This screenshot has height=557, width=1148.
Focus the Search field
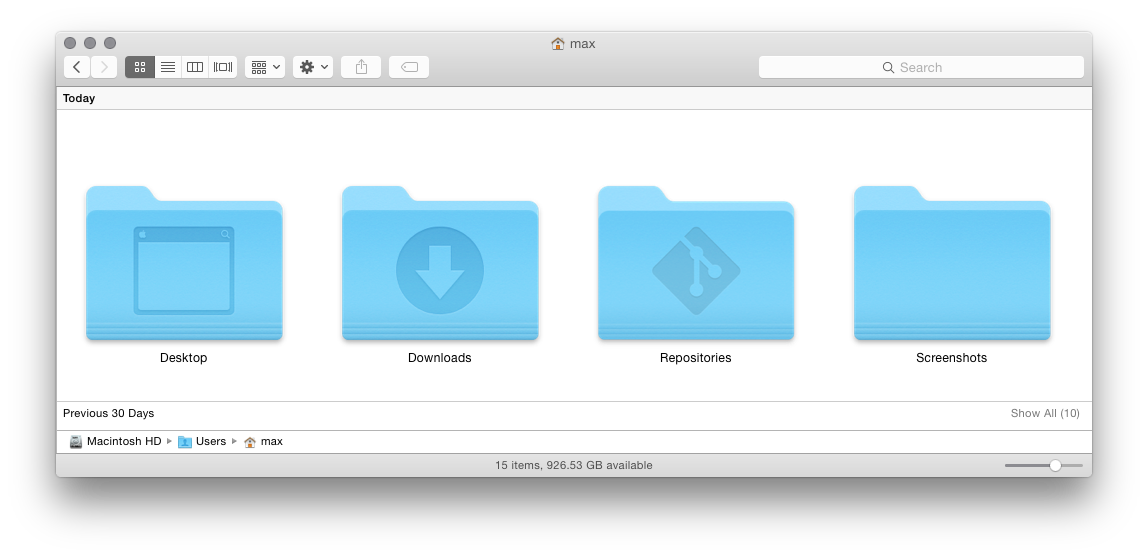[921, 67]
